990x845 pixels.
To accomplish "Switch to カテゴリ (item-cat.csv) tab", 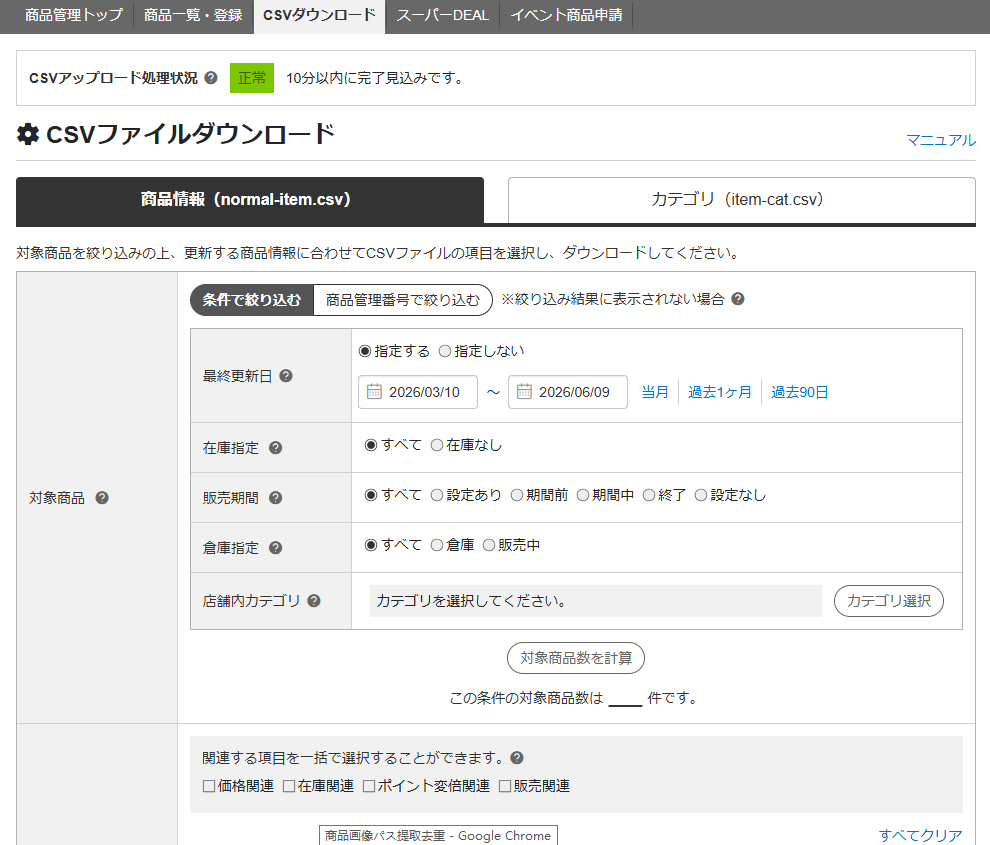I will (742, 200).
